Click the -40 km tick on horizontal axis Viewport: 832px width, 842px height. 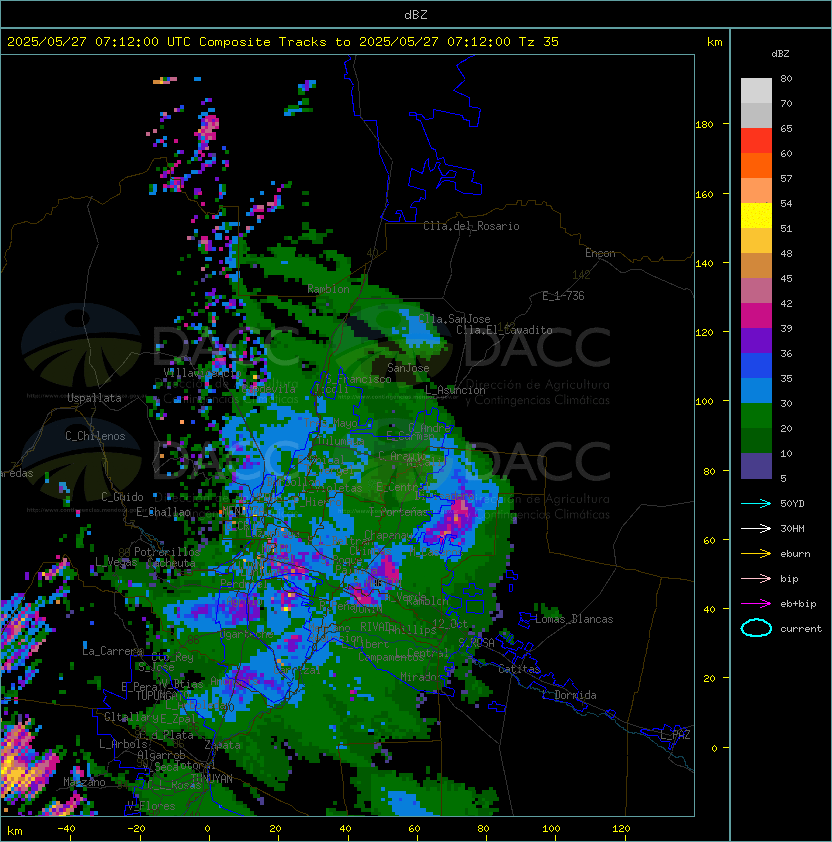tap(66, 829)
